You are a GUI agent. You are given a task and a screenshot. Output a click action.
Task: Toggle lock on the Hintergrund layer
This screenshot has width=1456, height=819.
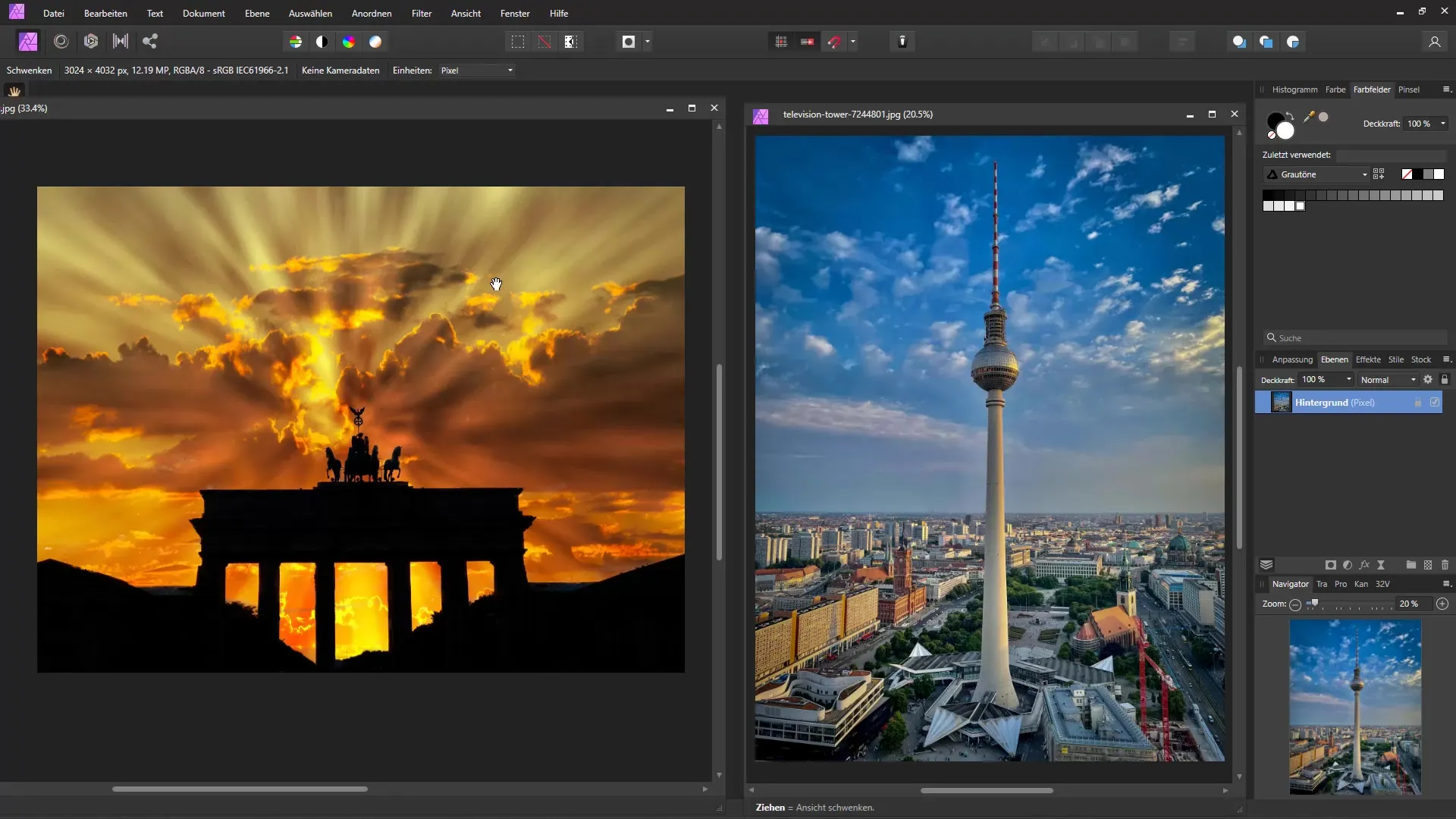(x=1418, y=403)
